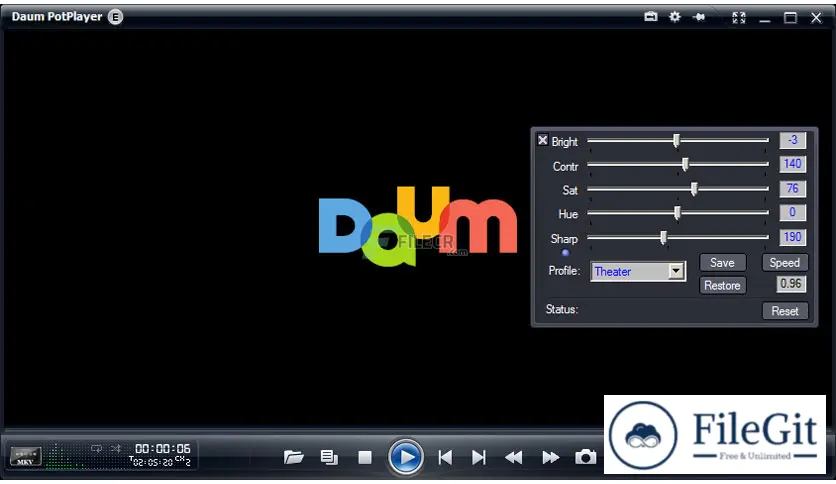Click the blue dot under Sharp

(565, 253)
